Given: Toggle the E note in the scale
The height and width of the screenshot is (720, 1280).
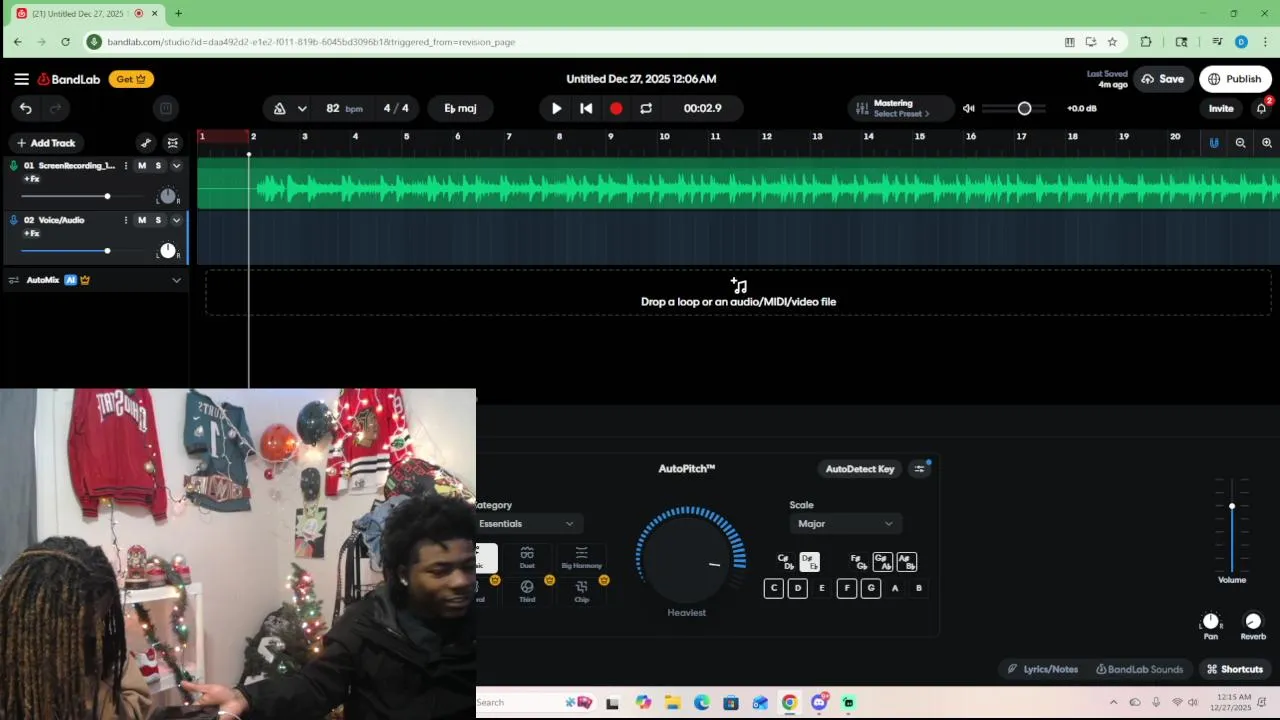Looking at the screenshot, I should [822, 588].
